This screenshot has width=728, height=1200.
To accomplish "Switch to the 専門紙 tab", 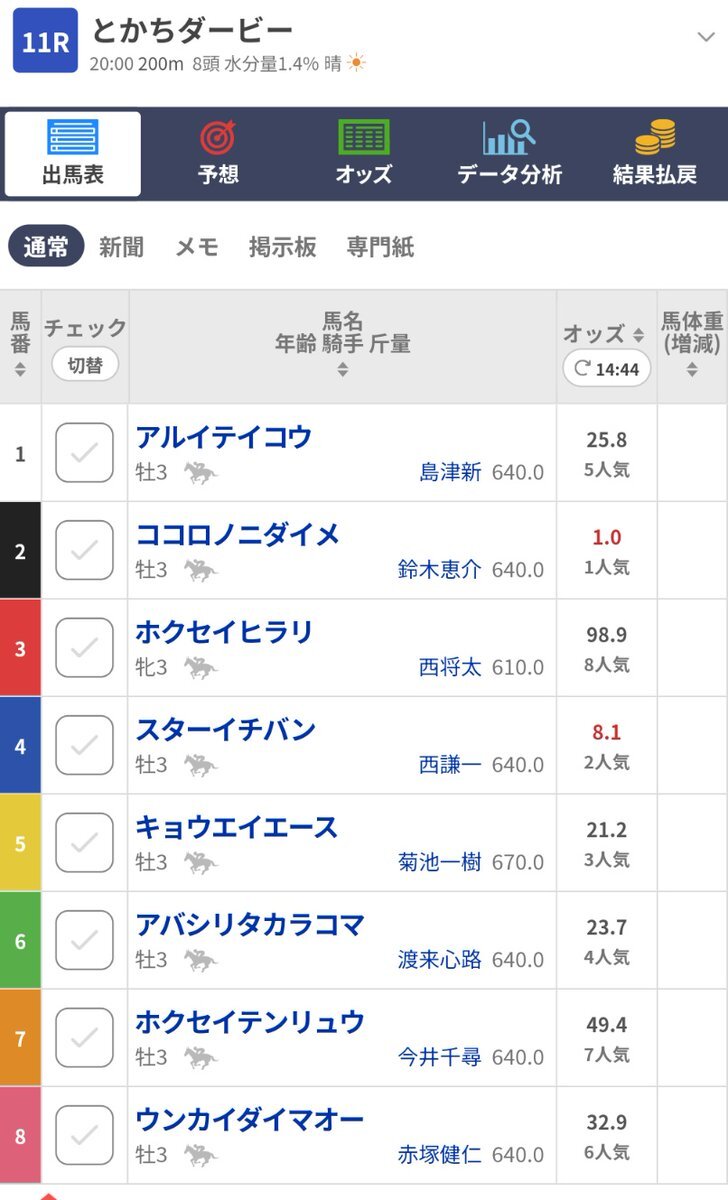I will pyautogui.click(x=380, y=247).
